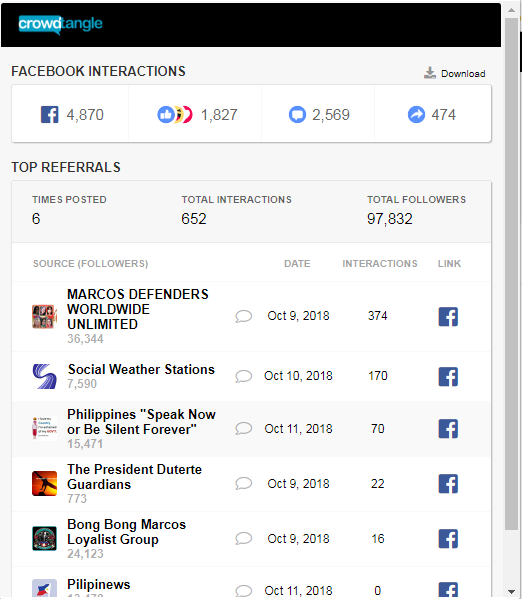
Task: Click the scrollbar up arrow
Action: 511,10
